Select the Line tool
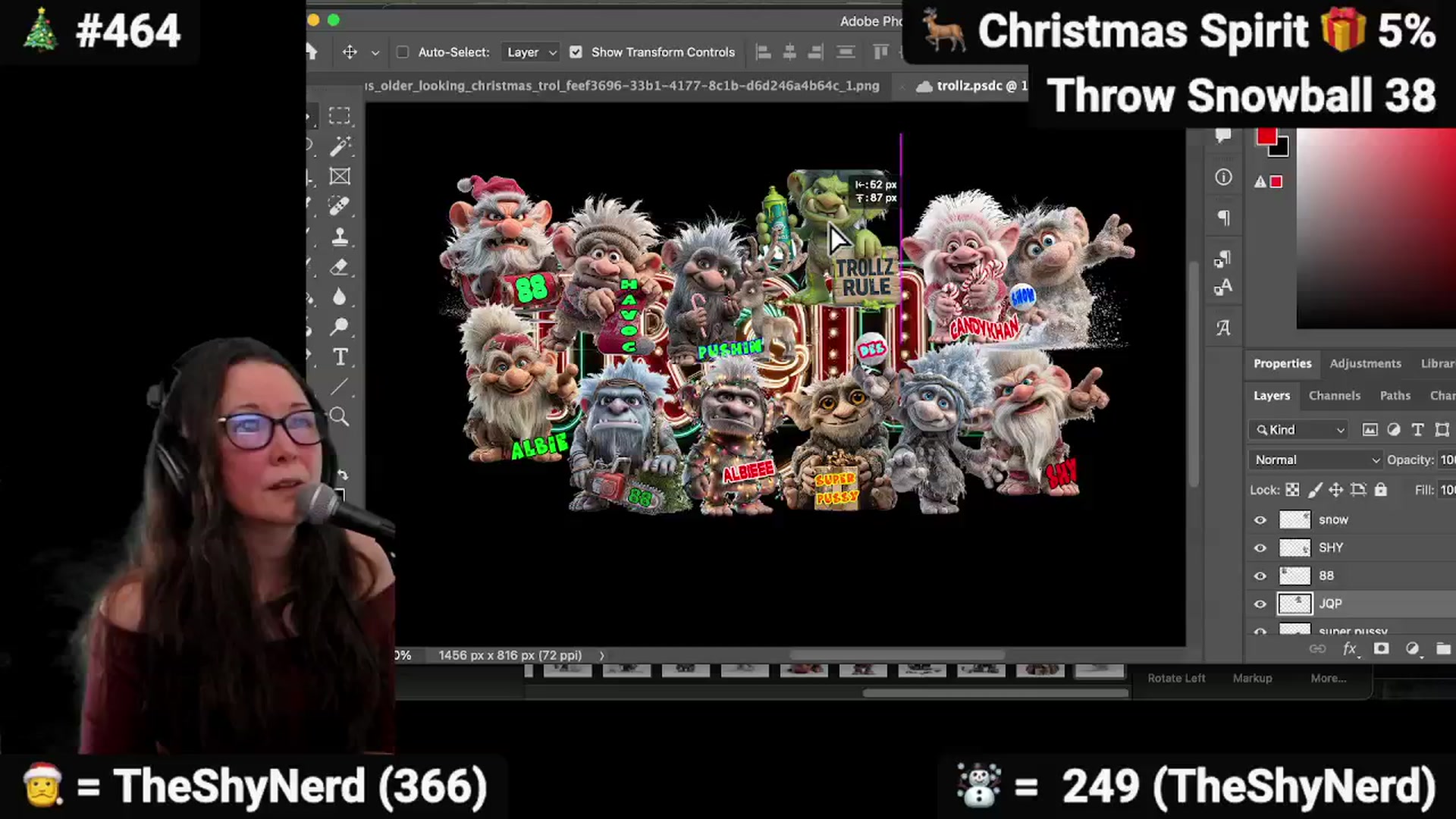This screenshot has width=1456, height=819. tap(340, 387)
